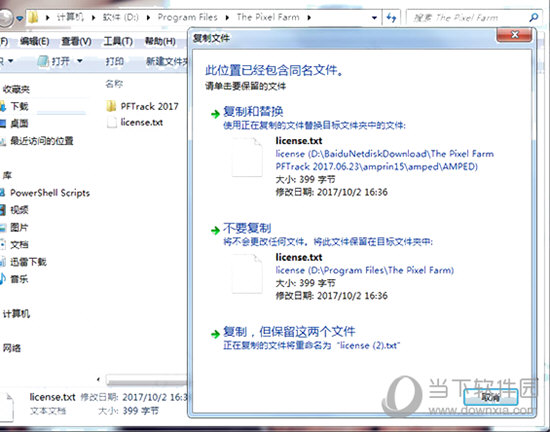Click the 新建文件夹 toolbar button
This screenshot has width=550, height=432.
(167, 61)
